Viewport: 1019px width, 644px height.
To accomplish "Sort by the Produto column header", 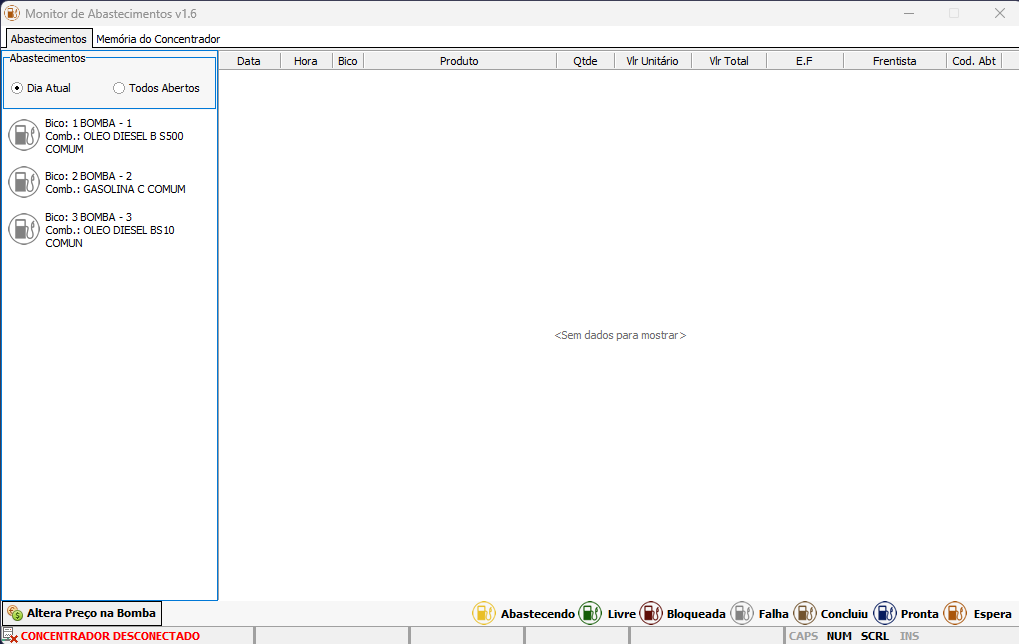I will [459, 61].
